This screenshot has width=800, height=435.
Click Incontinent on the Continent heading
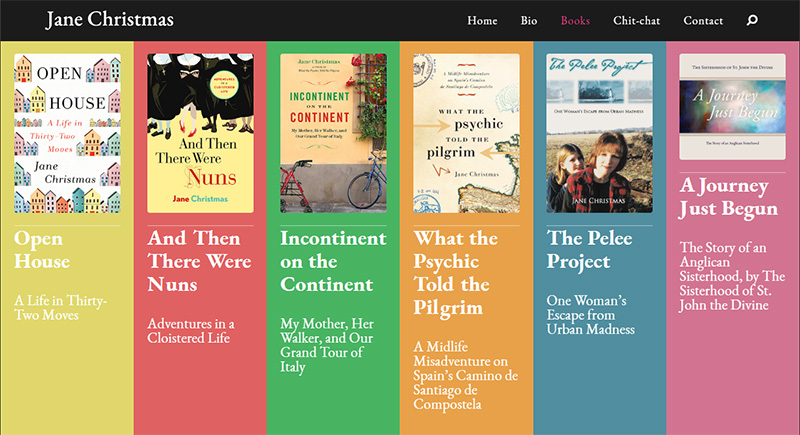click(x=333, y=261)
